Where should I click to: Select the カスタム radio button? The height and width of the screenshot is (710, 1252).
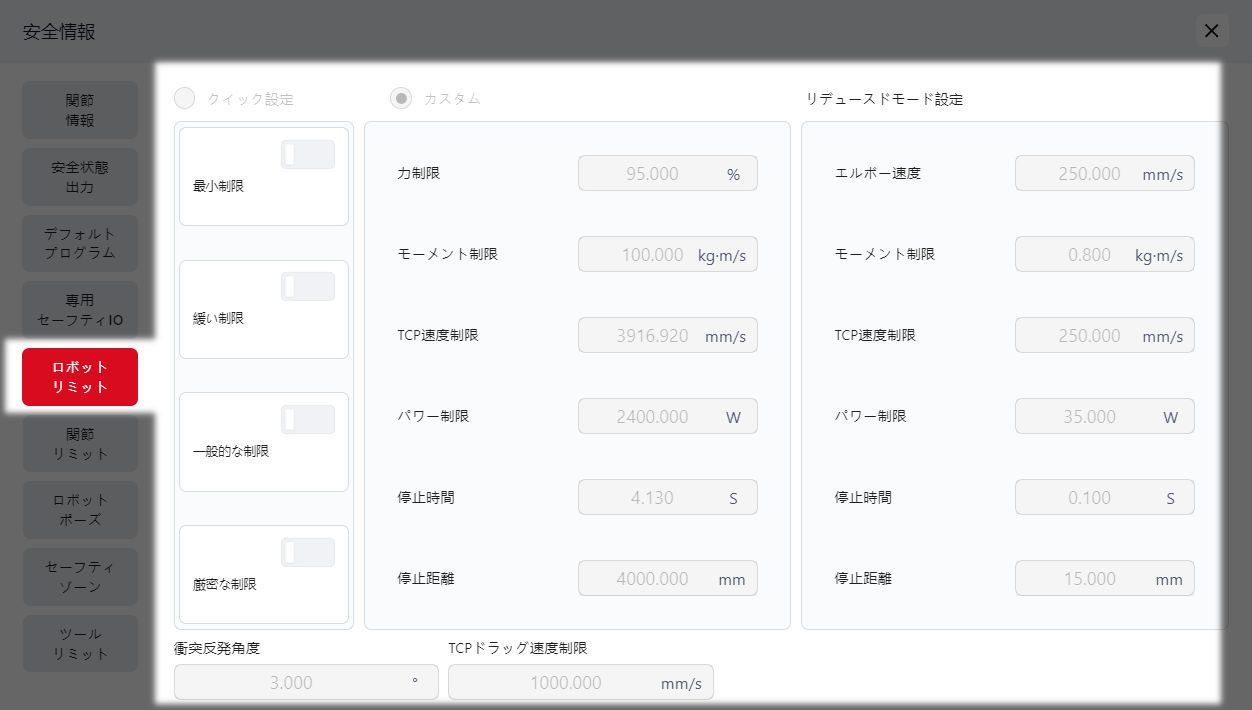[x=401, y=99]
